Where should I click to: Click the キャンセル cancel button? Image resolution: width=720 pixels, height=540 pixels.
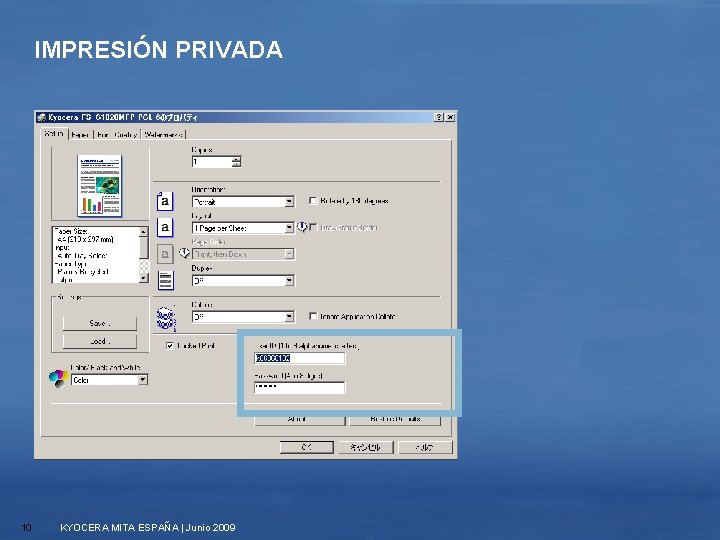[x=366, y=447]
